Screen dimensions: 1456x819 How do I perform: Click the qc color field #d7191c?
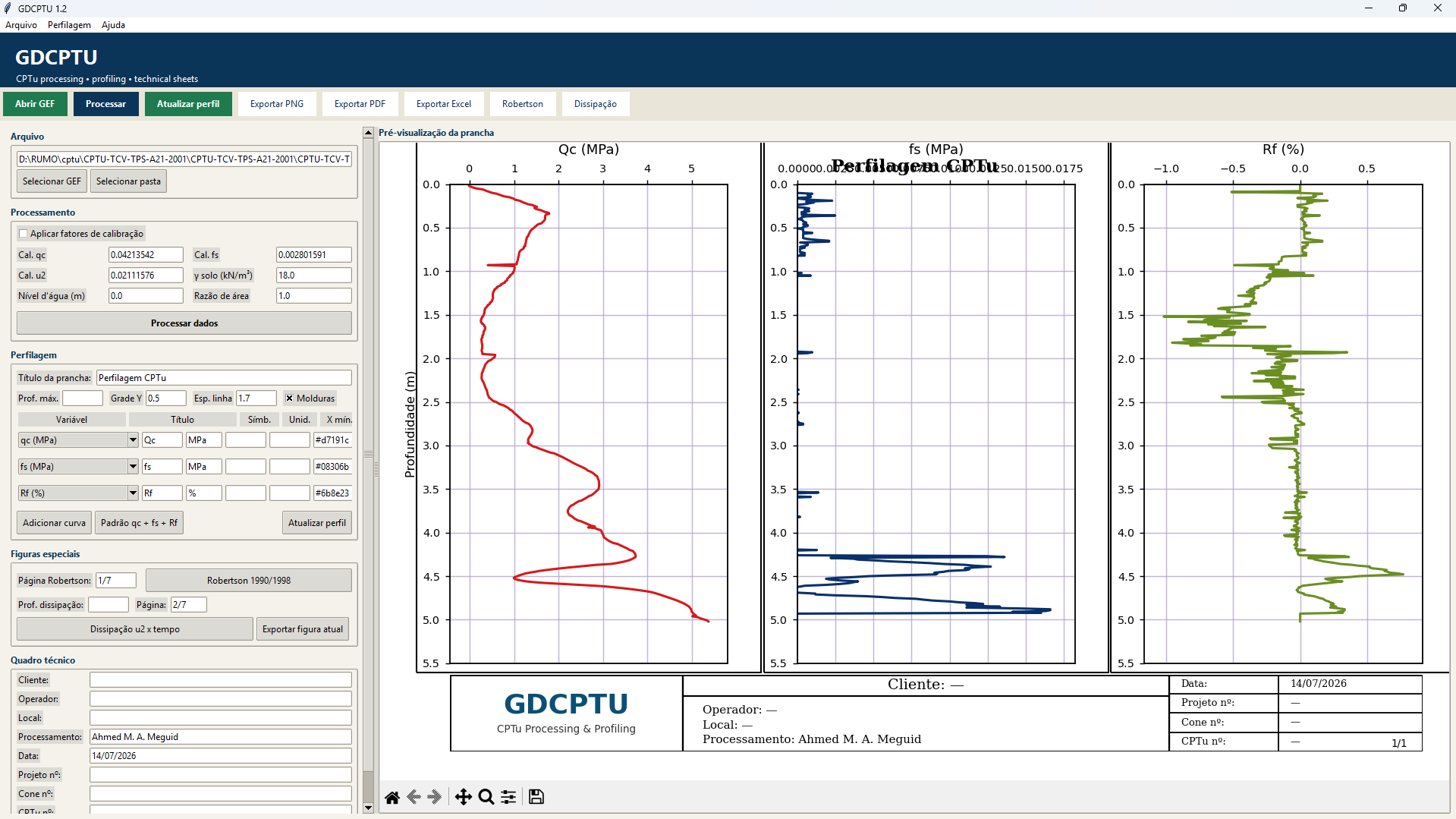pyautogui.click(x=333, y=440)
